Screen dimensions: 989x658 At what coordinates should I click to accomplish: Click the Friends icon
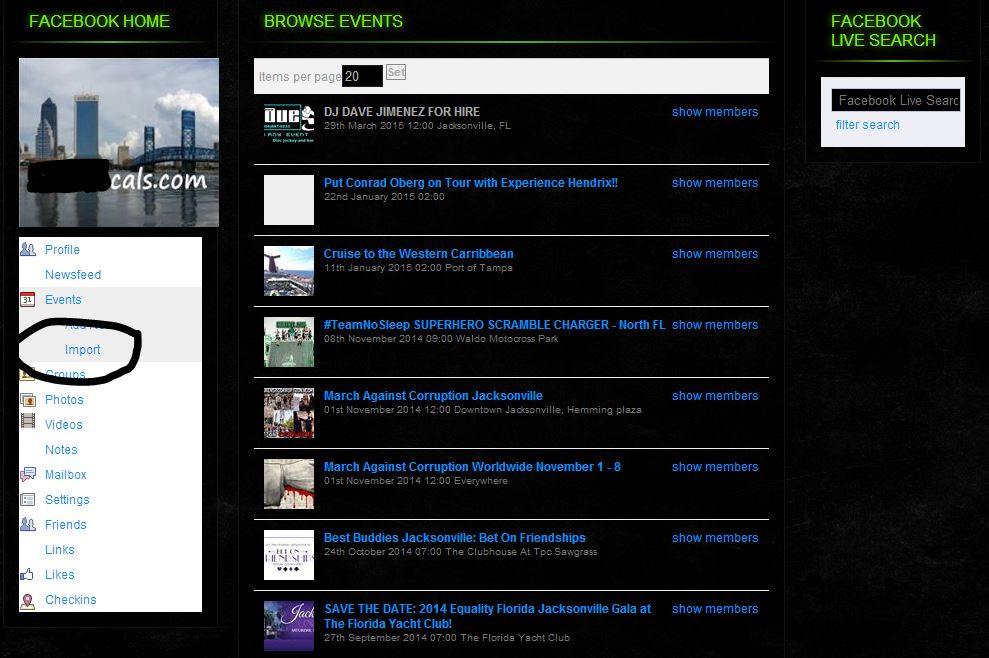[28, 525]
